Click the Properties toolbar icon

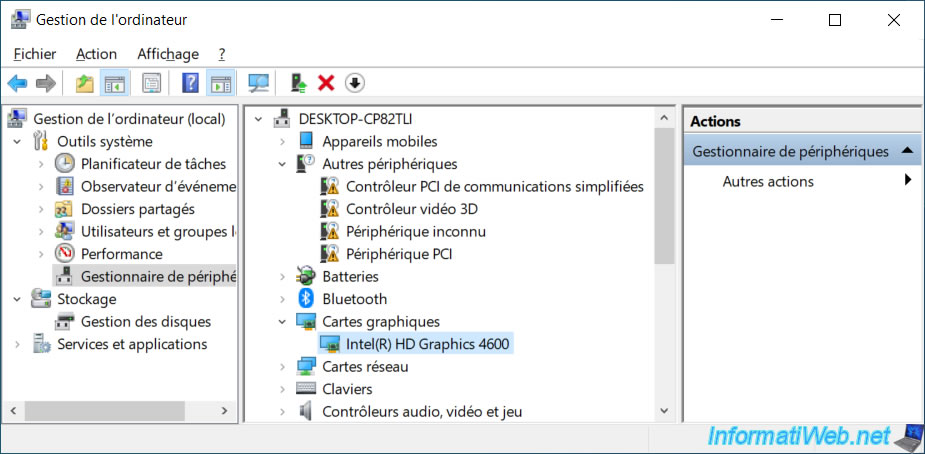coord(151,83)
